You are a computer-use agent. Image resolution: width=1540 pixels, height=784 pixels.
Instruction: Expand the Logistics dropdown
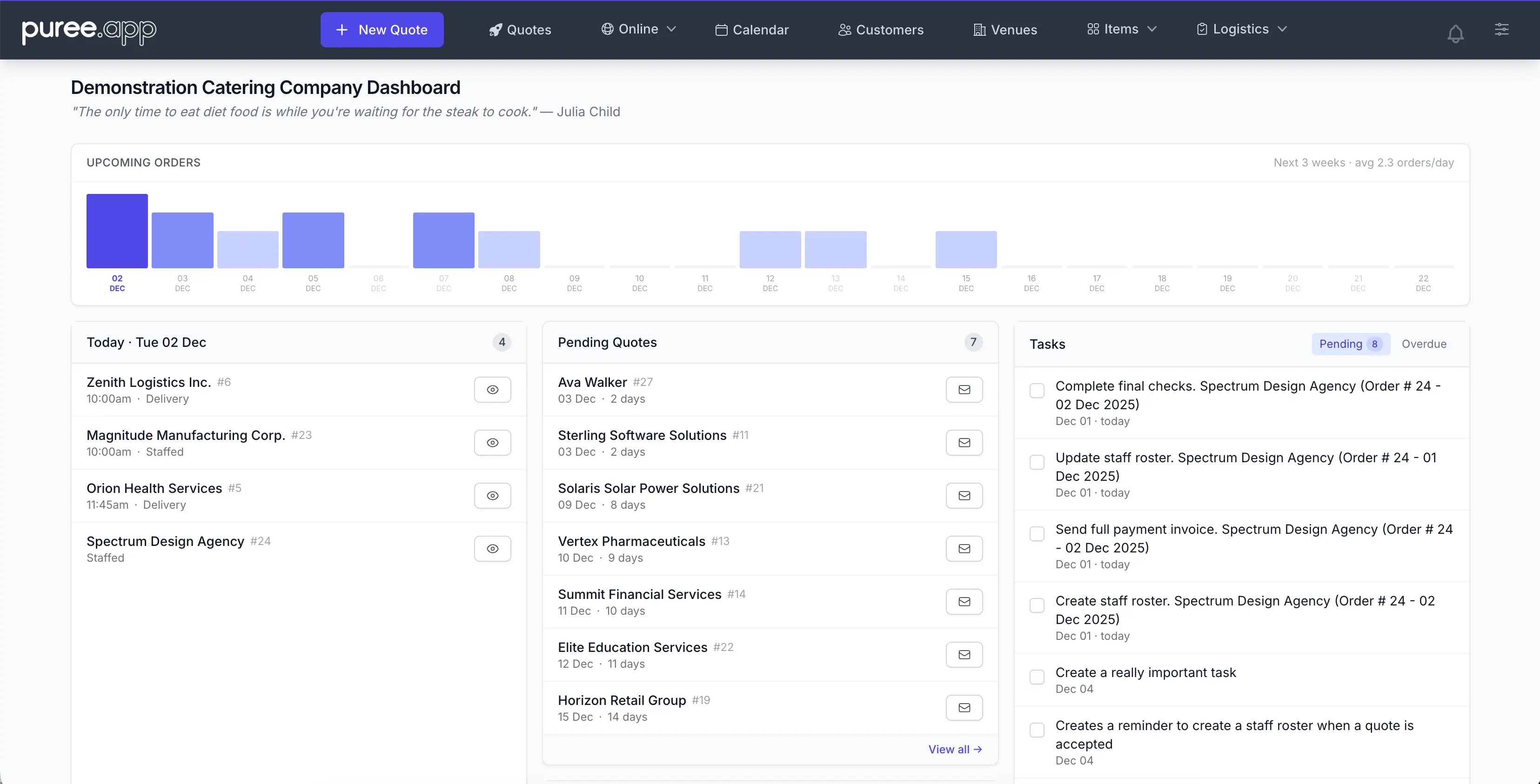[1241, 29]
